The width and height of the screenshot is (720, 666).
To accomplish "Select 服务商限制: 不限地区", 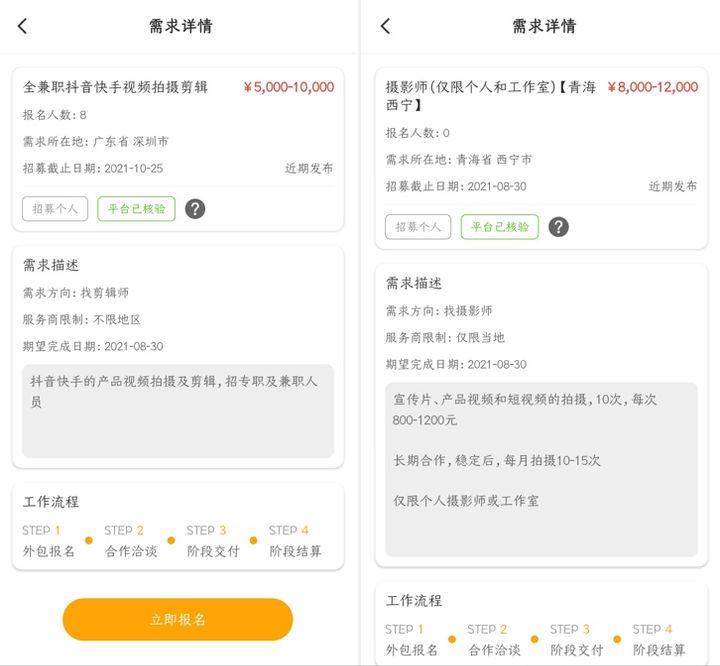I will click(82, 319).
